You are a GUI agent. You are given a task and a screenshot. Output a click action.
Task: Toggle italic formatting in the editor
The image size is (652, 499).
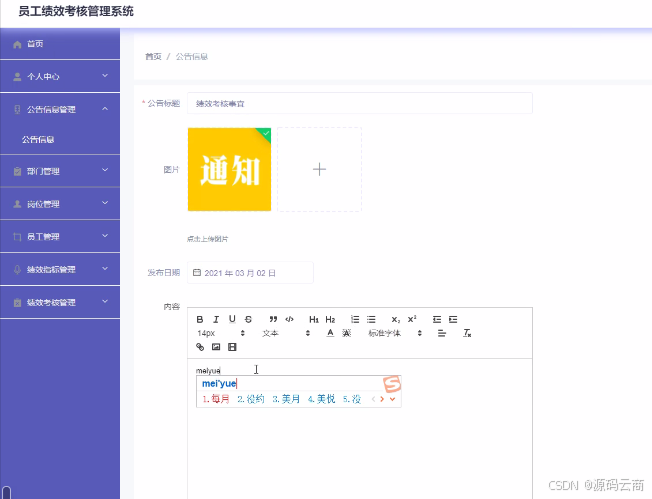point(216,319)
